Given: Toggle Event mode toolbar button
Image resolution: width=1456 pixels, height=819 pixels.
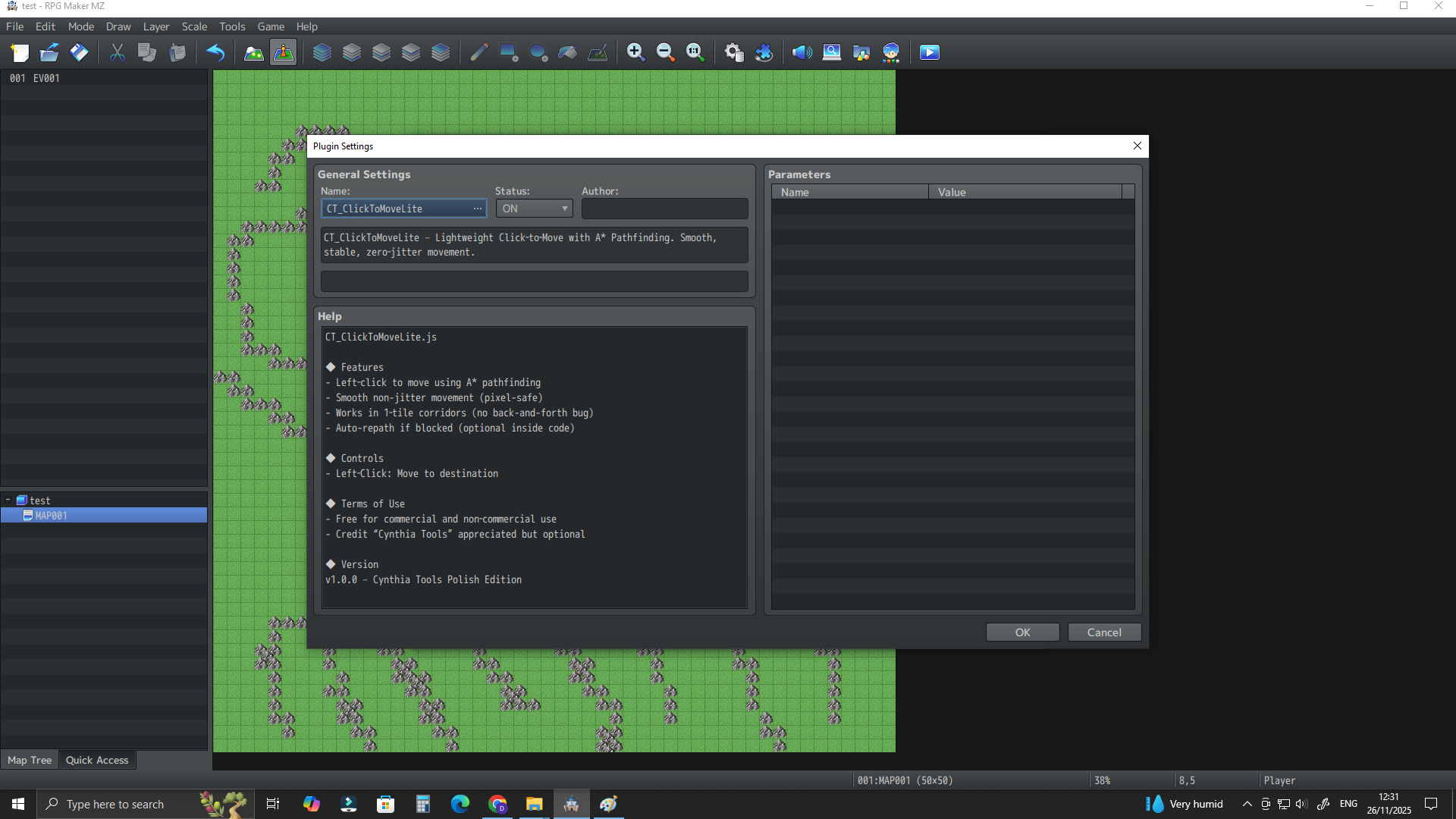Looking at the screenshot, I should [283, 52].
